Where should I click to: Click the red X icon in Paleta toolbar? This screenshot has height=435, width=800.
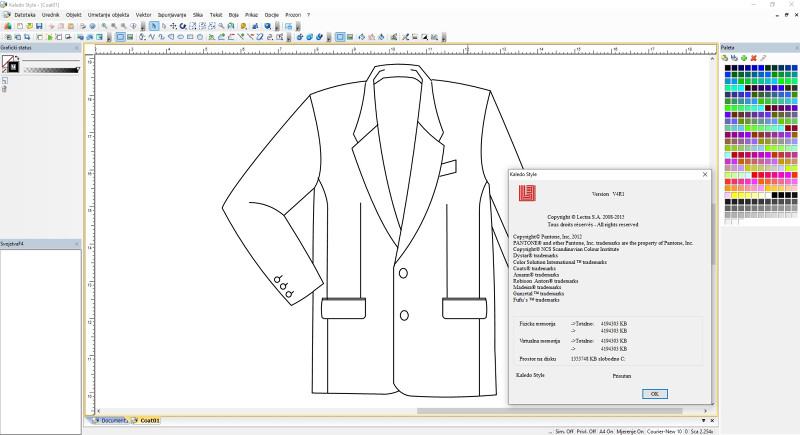pyautogui.click(x=753, y=58)
